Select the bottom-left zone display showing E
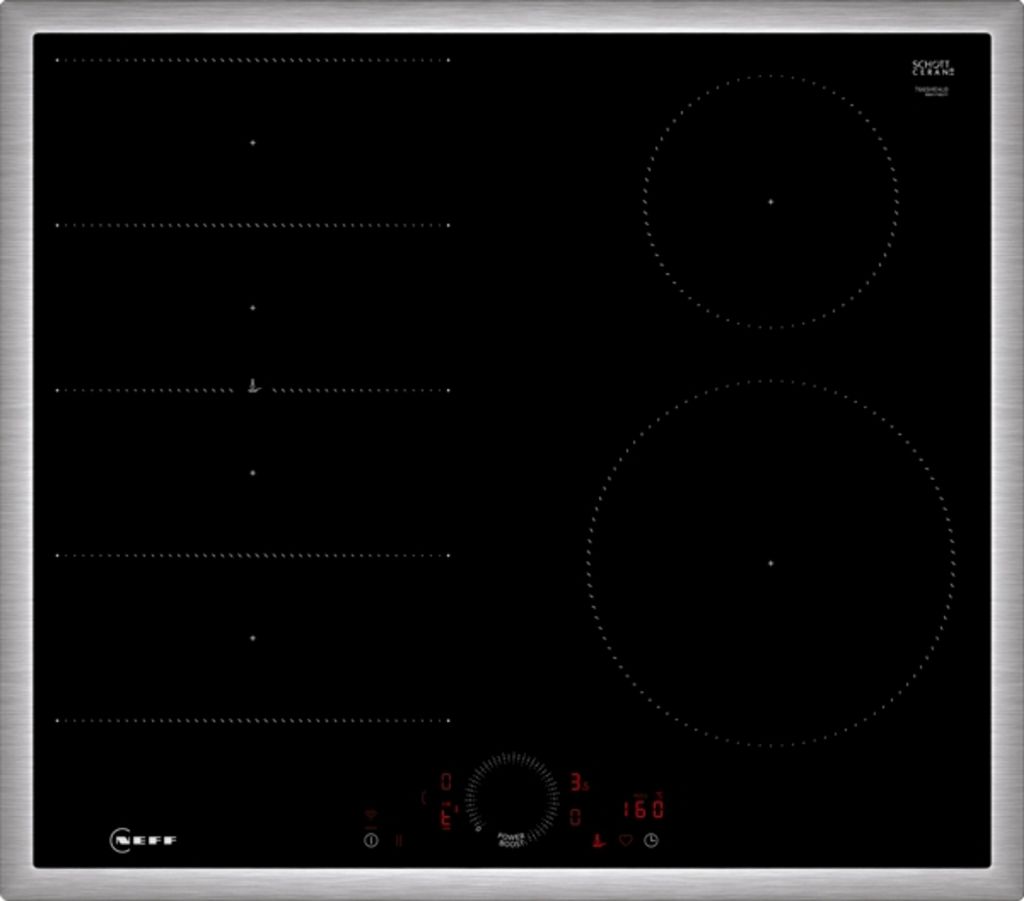The height and width of the screenshot is (901, 1024). coord(446,817)
